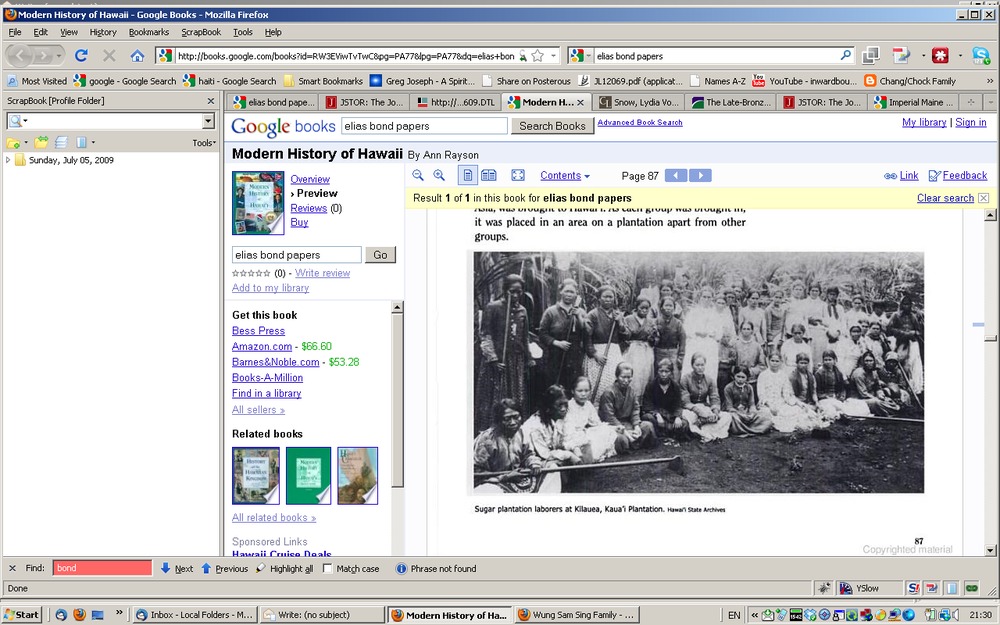The image size is (1000, 625).
Task: Open the ScrapBook search field dropdown arrow
Action: (x=208, y=121)
